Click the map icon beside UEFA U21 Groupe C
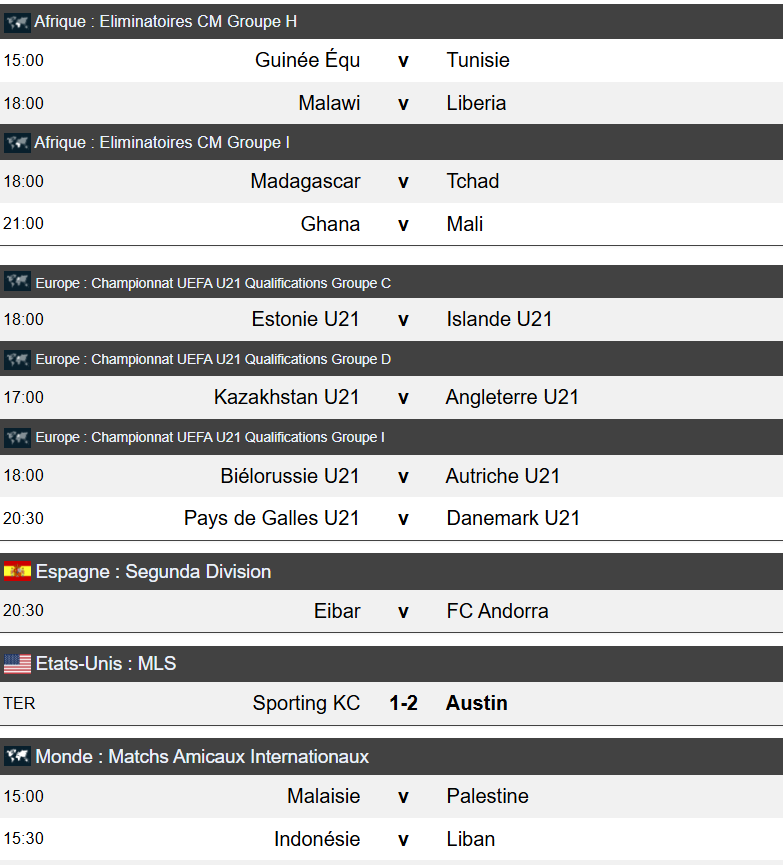 pyautogui.click(x=17, y=282)
